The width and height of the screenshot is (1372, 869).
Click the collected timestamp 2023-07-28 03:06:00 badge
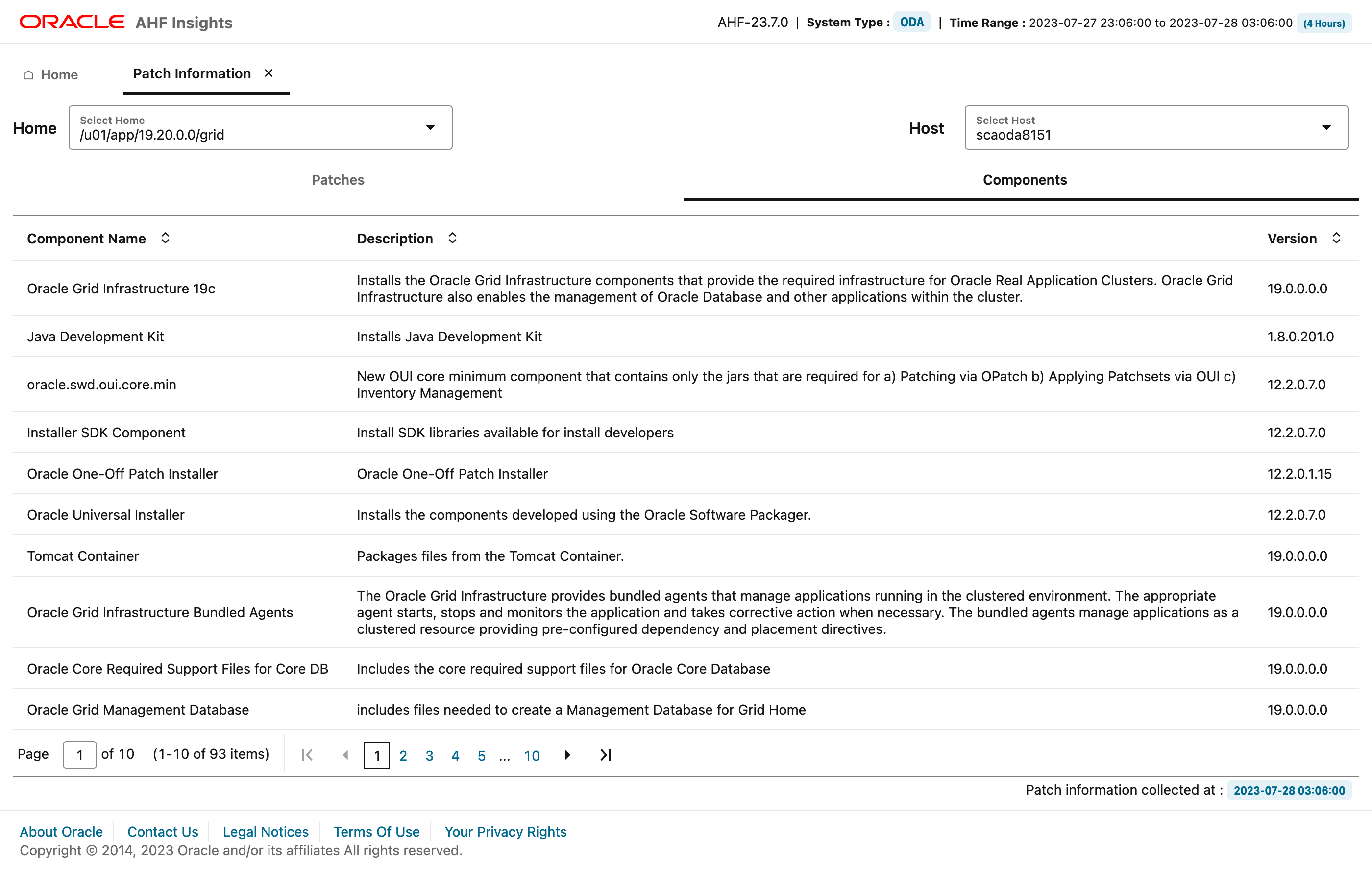pos(1289,791)
